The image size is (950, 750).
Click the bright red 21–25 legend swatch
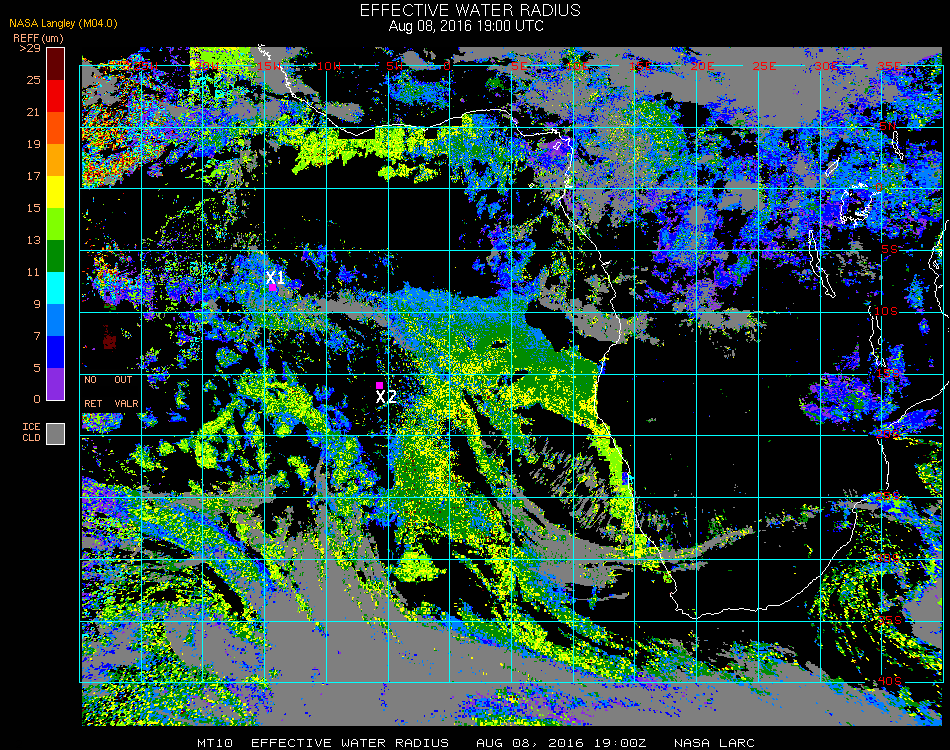click(x=56, y=96)
